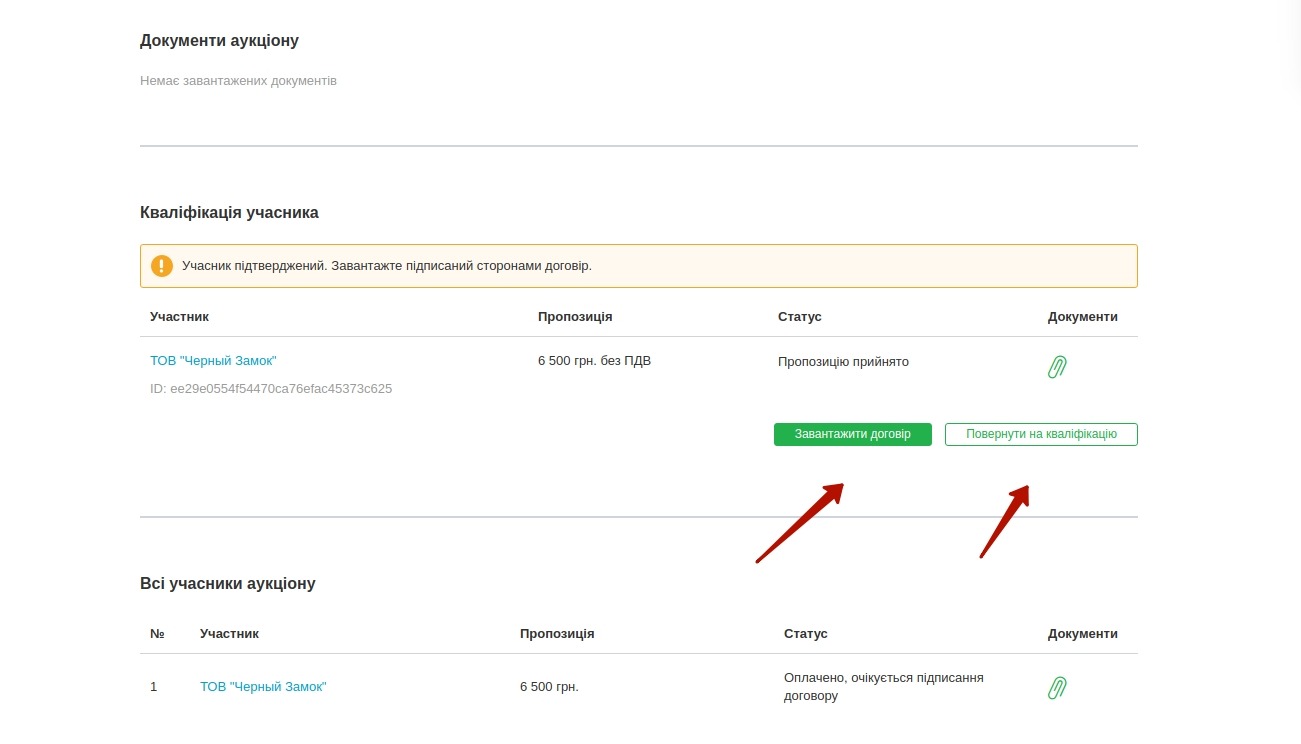Click the alert message about uploading signed contract
The image size is (1301, 744).
tap(387, 266)
